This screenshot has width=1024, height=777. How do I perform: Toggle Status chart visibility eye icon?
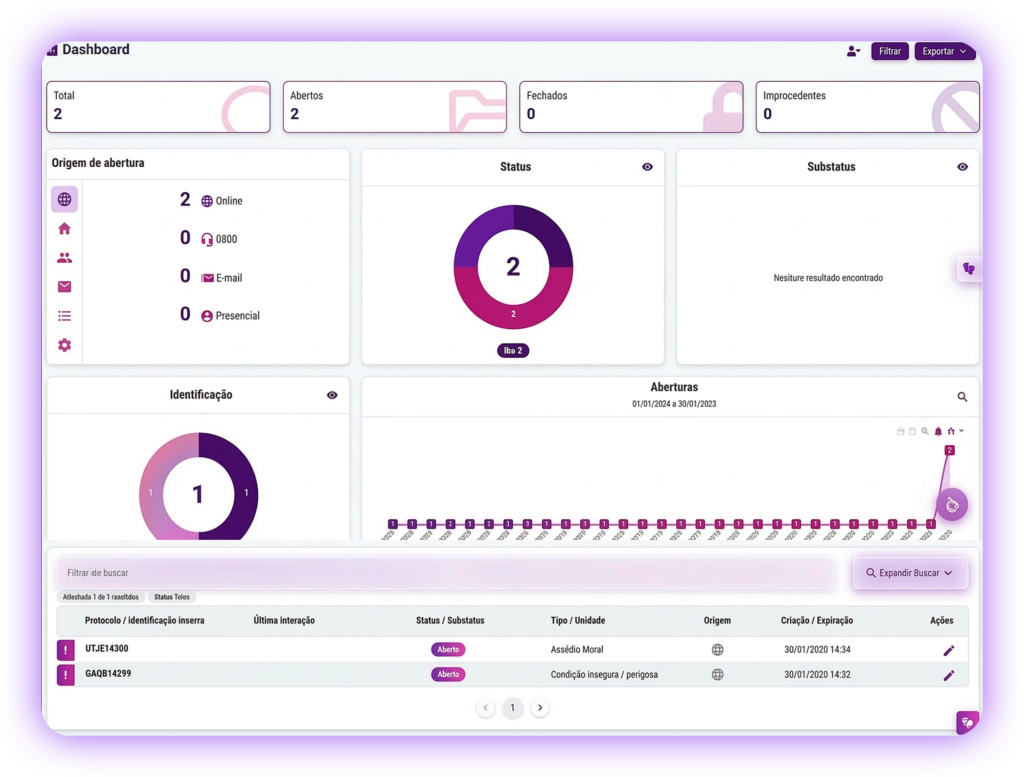[647, 167]
